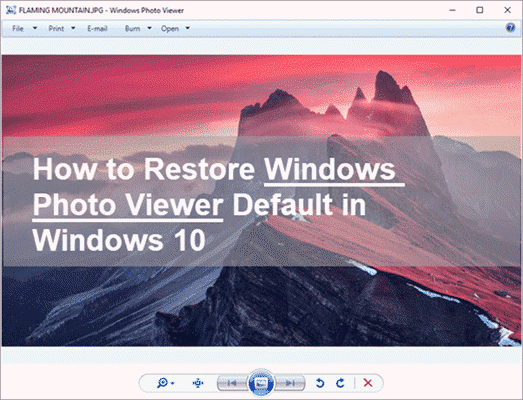Close the Photo Viewer window
Screen dimensions: 523x400
pos(507,10)
